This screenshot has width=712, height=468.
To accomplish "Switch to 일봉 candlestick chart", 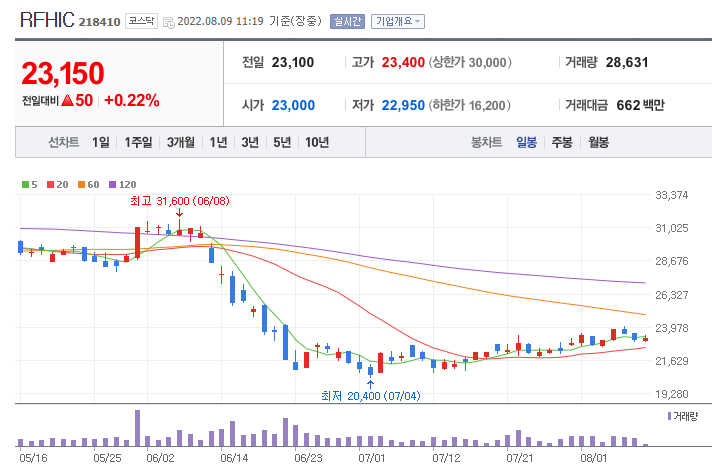I will 527,143.
